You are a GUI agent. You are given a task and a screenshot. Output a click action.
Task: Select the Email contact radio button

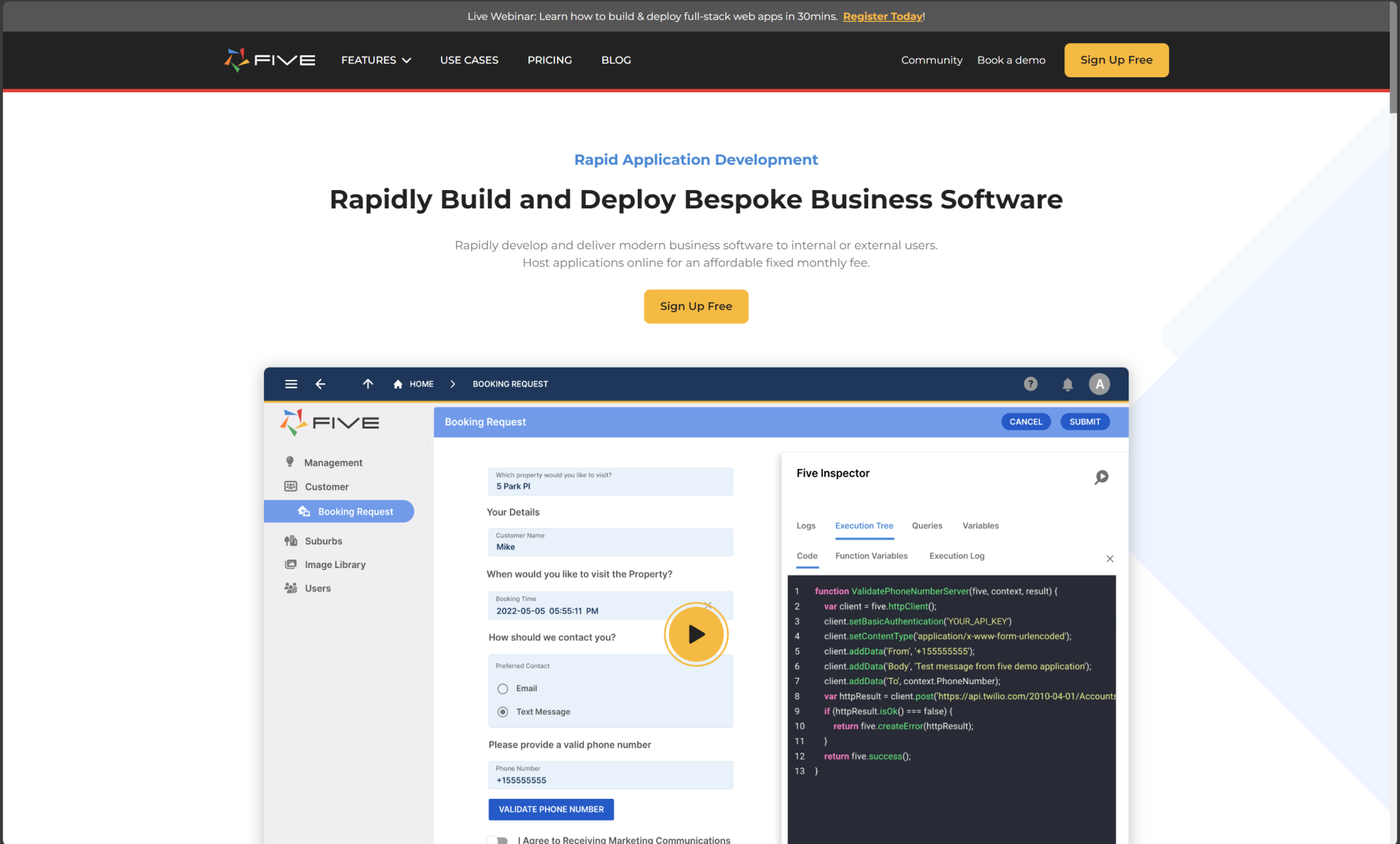click(502, 688)
